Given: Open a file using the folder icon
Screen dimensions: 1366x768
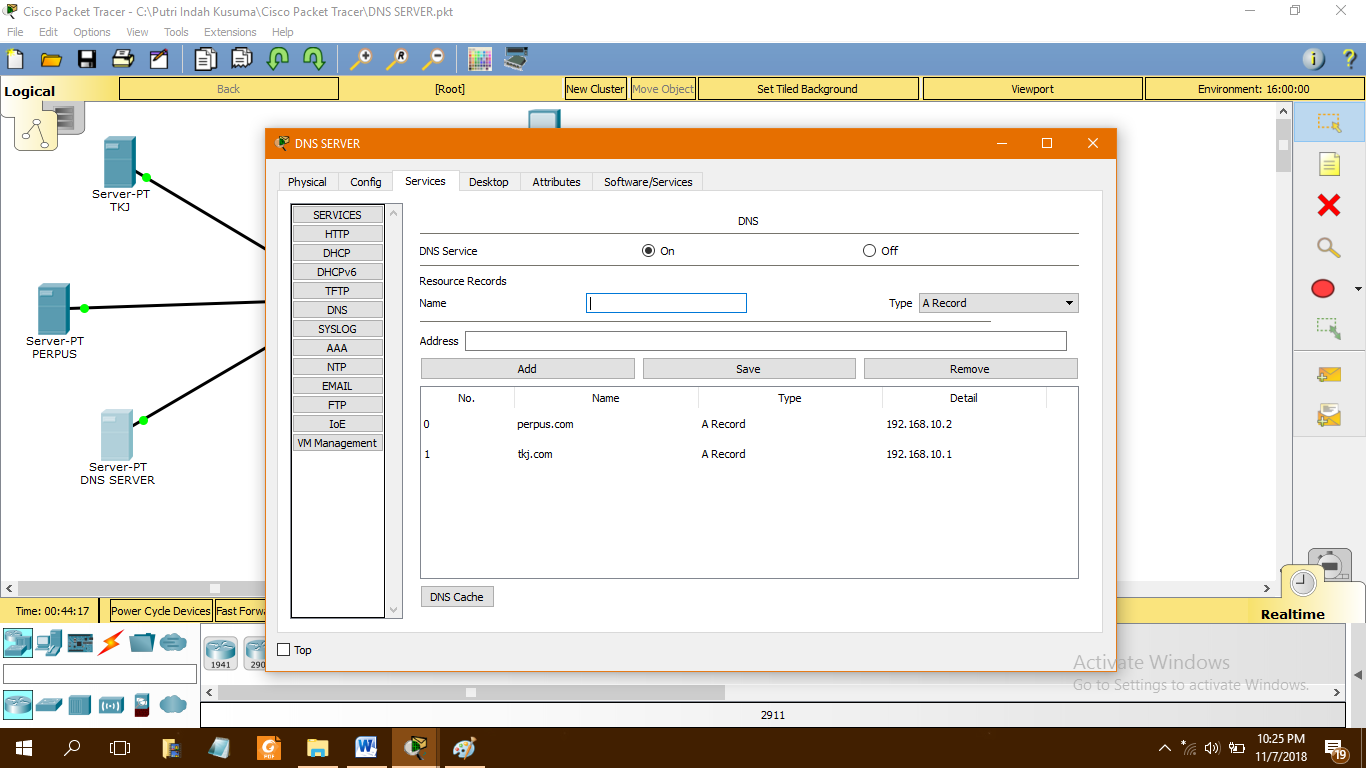Looking at the screenshot, I should 51,59.
